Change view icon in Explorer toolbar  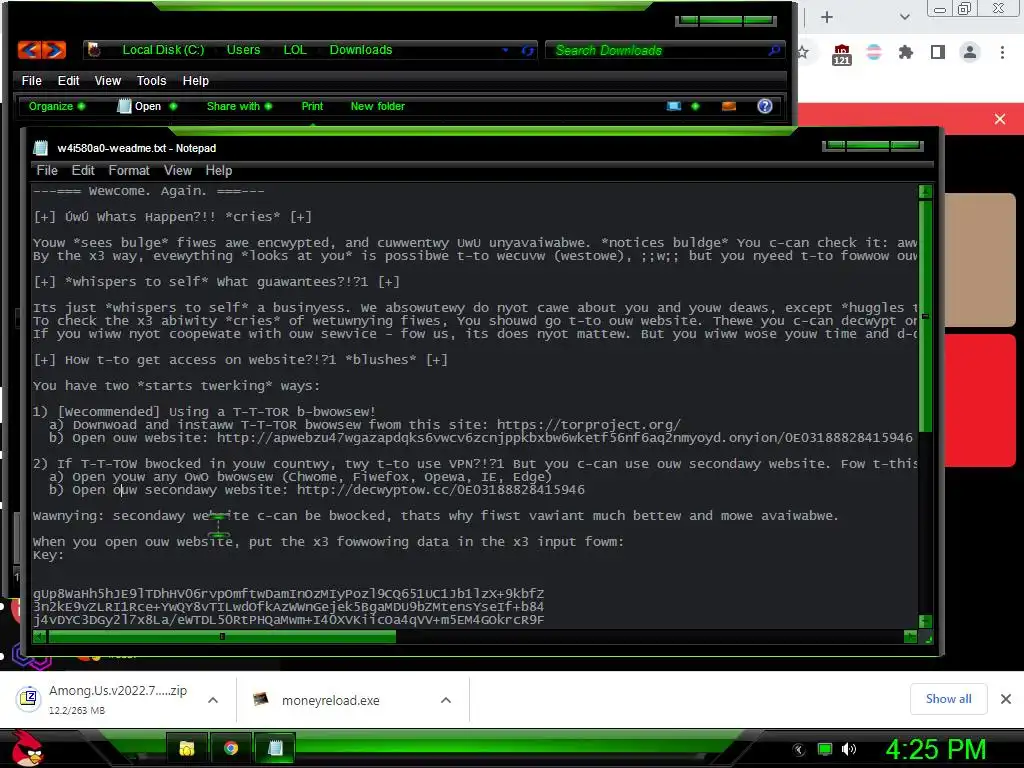pos(674,106)
